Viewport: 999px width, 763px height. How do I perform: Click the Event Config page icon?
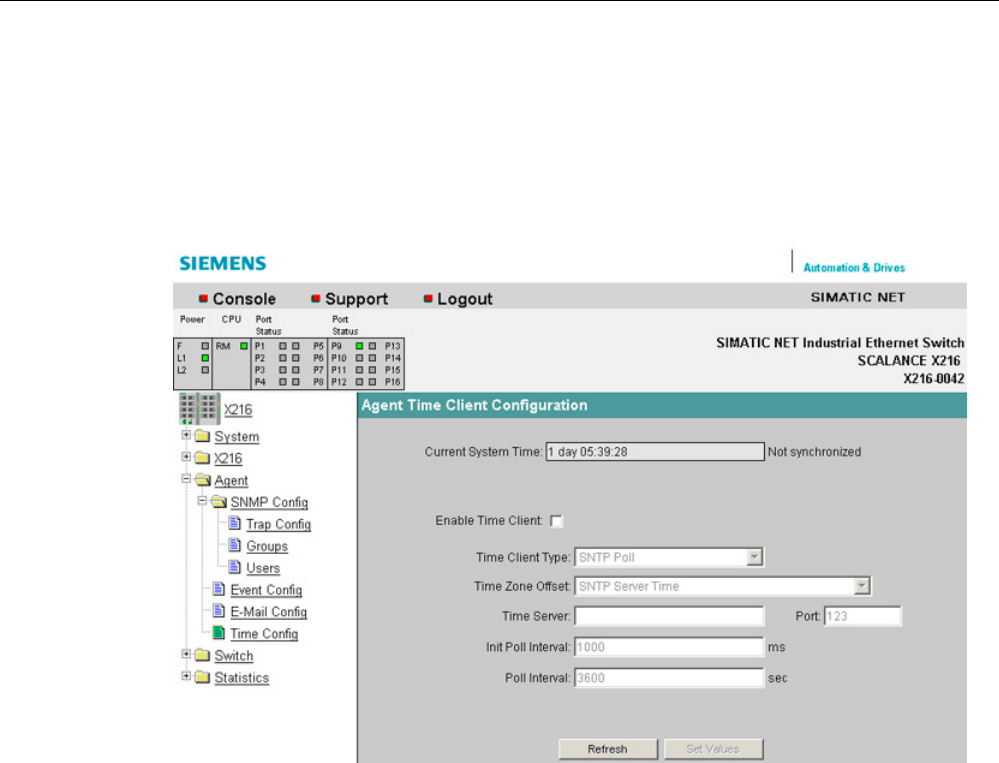coord(219,589)
